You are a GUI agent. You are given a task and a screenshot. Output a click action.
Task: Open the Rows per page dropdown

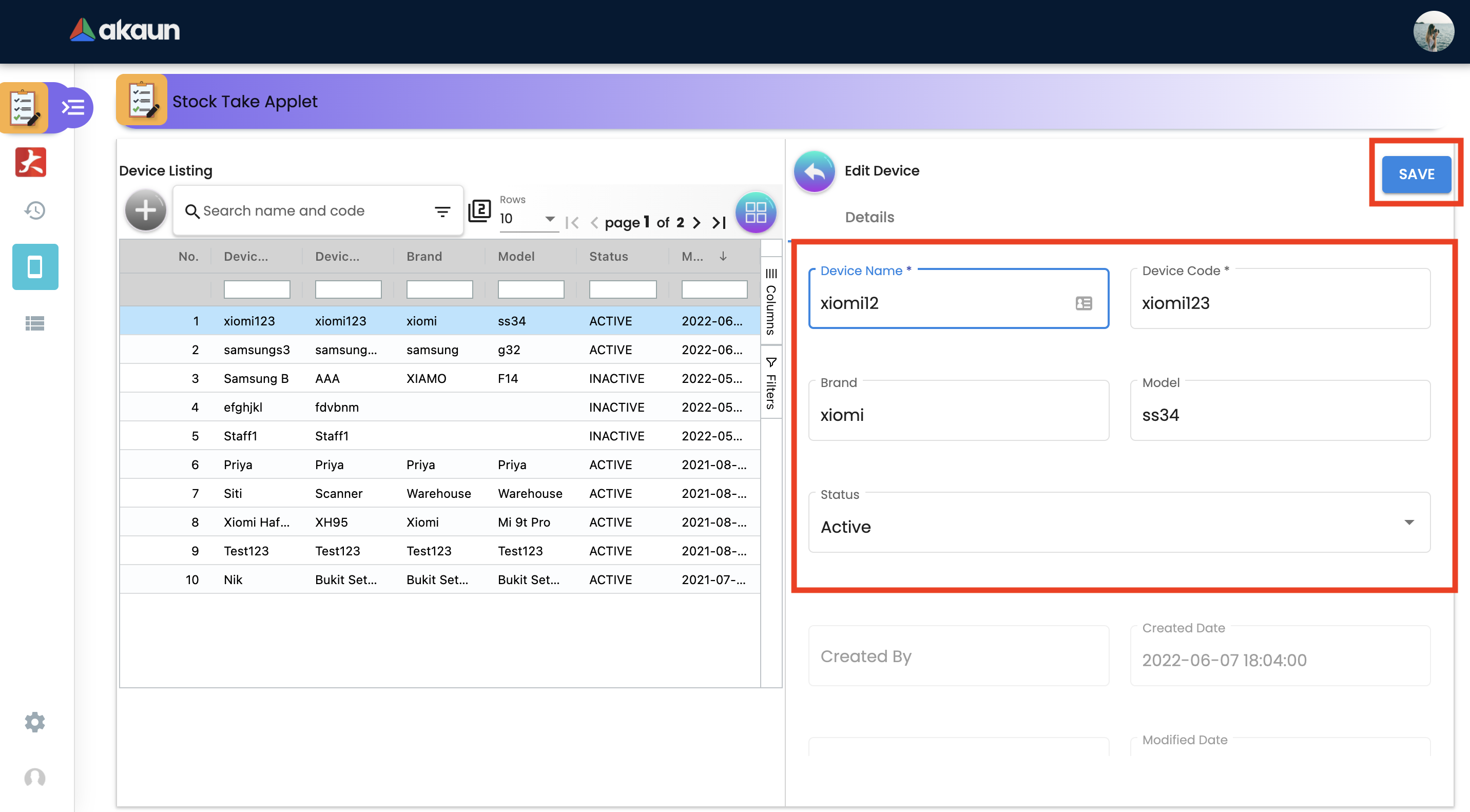coord(528,219)
